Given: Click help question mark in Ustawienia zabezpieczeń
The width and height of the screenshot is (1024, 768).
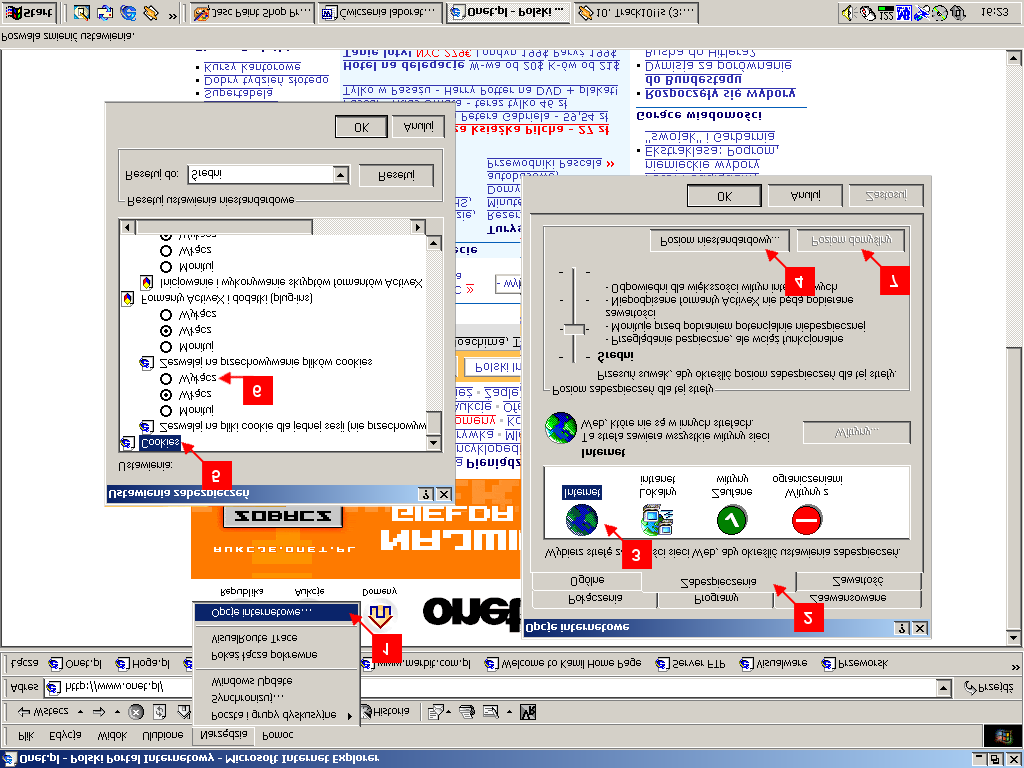Looking at the screenshot, I should tap(425, 494).
